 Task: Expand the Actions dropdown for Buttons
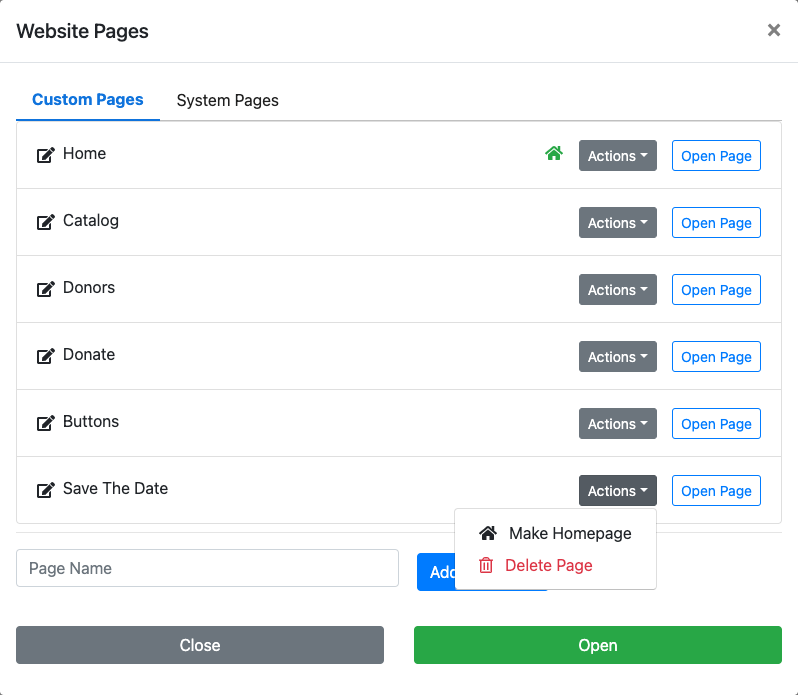(x=617, y=424)
